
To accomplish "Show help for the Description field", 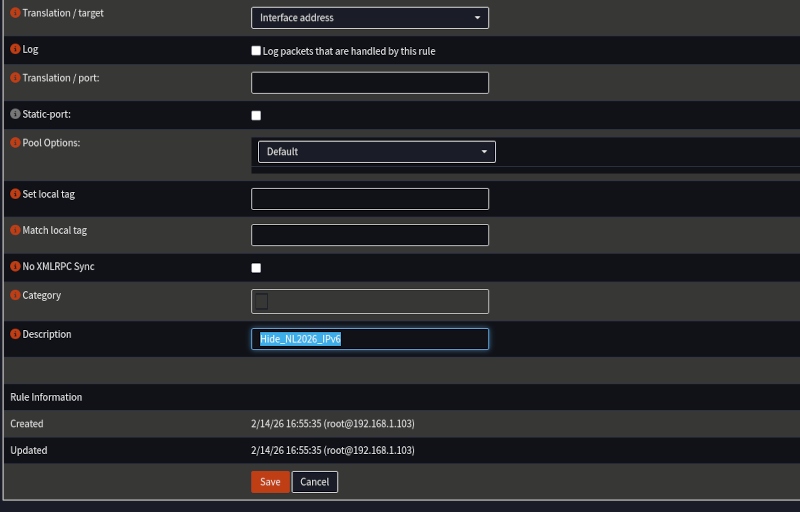I will point(15,334).
